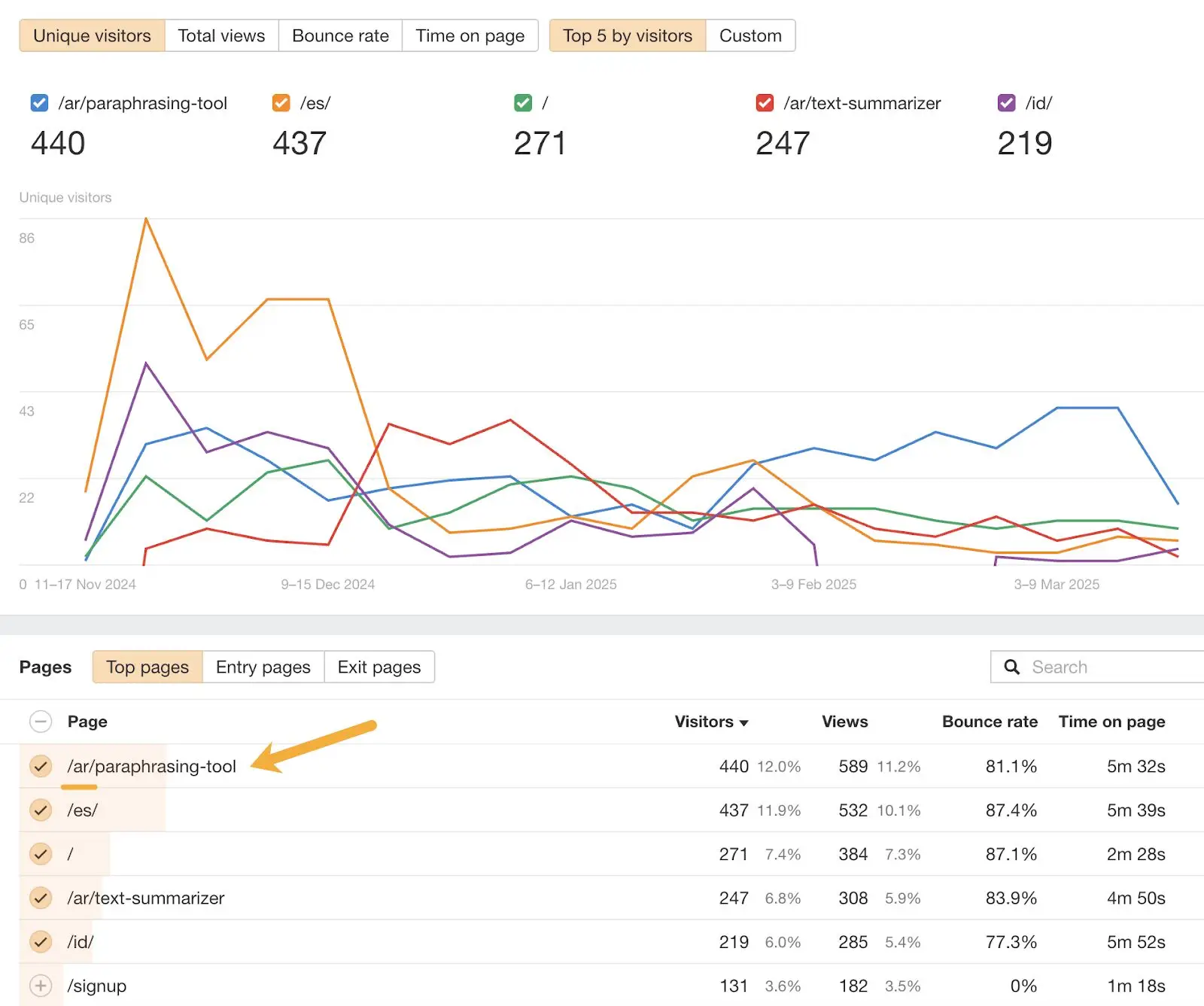The height and width of the screenshot is (1006, 1204).
Task: Open the /id/ page link in the table
Action: coord(81,941)
